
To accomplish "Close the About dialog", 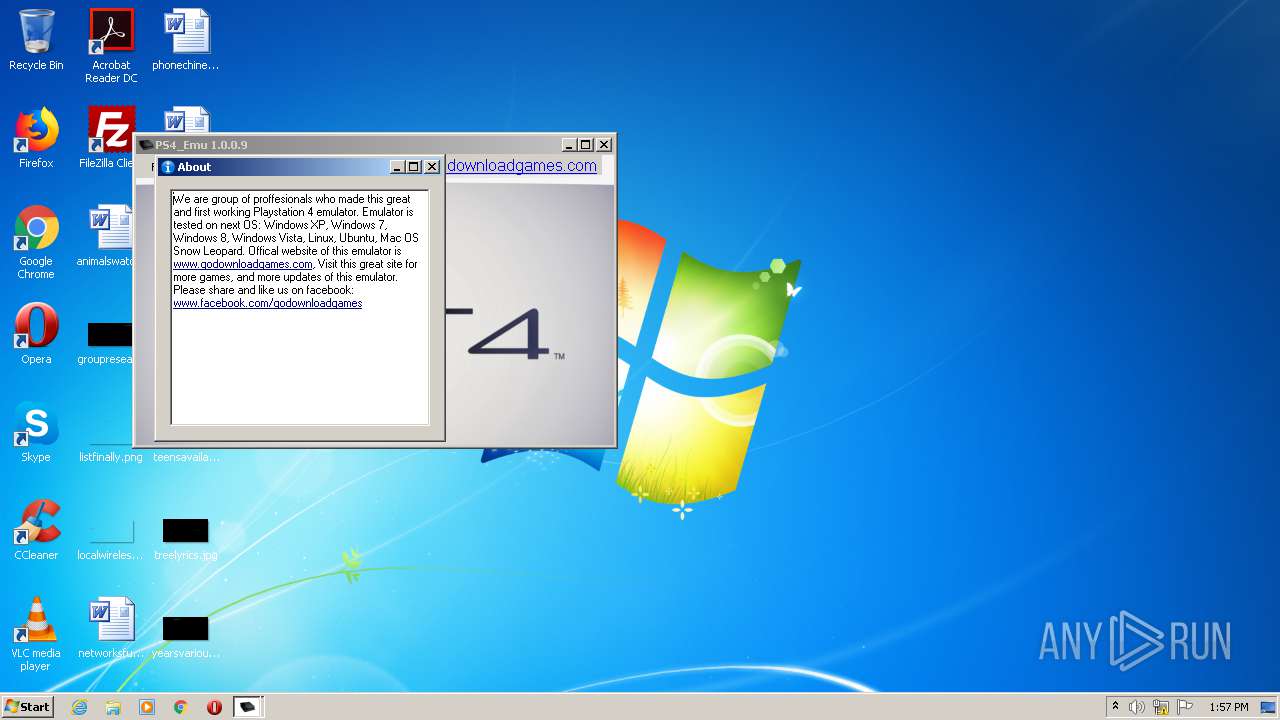I will click(x=432, y=167).
